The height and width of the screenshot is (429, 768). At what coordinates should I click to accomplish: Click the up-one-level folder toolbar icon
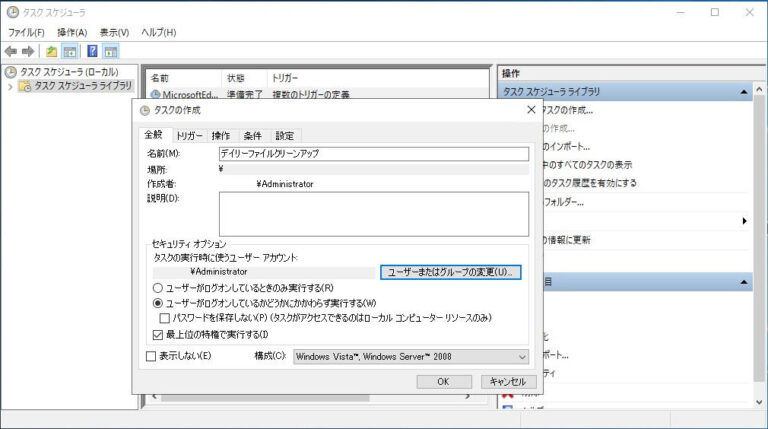[x=51, y=51]
